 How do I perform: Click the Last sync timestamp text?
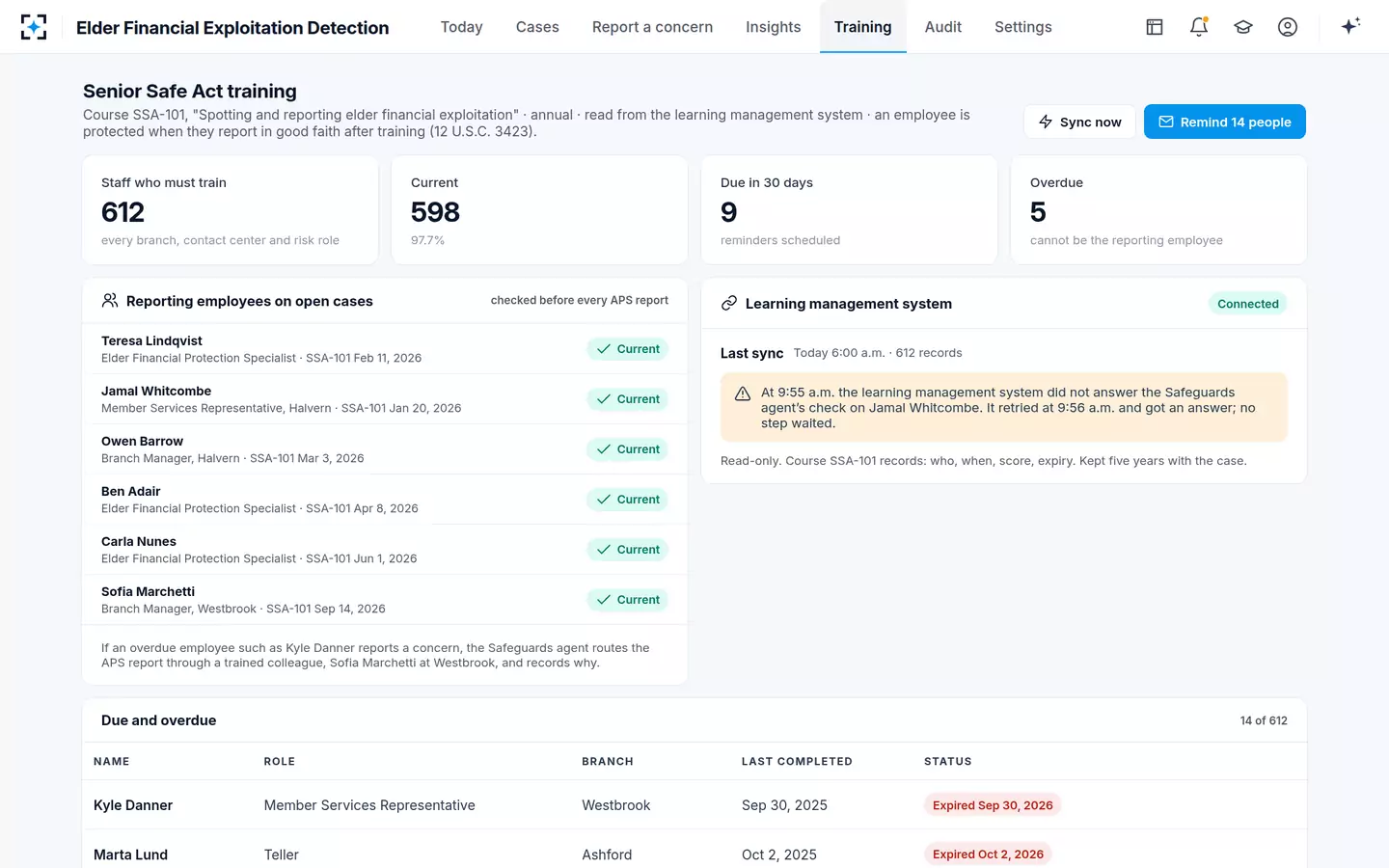coord(878,353)
